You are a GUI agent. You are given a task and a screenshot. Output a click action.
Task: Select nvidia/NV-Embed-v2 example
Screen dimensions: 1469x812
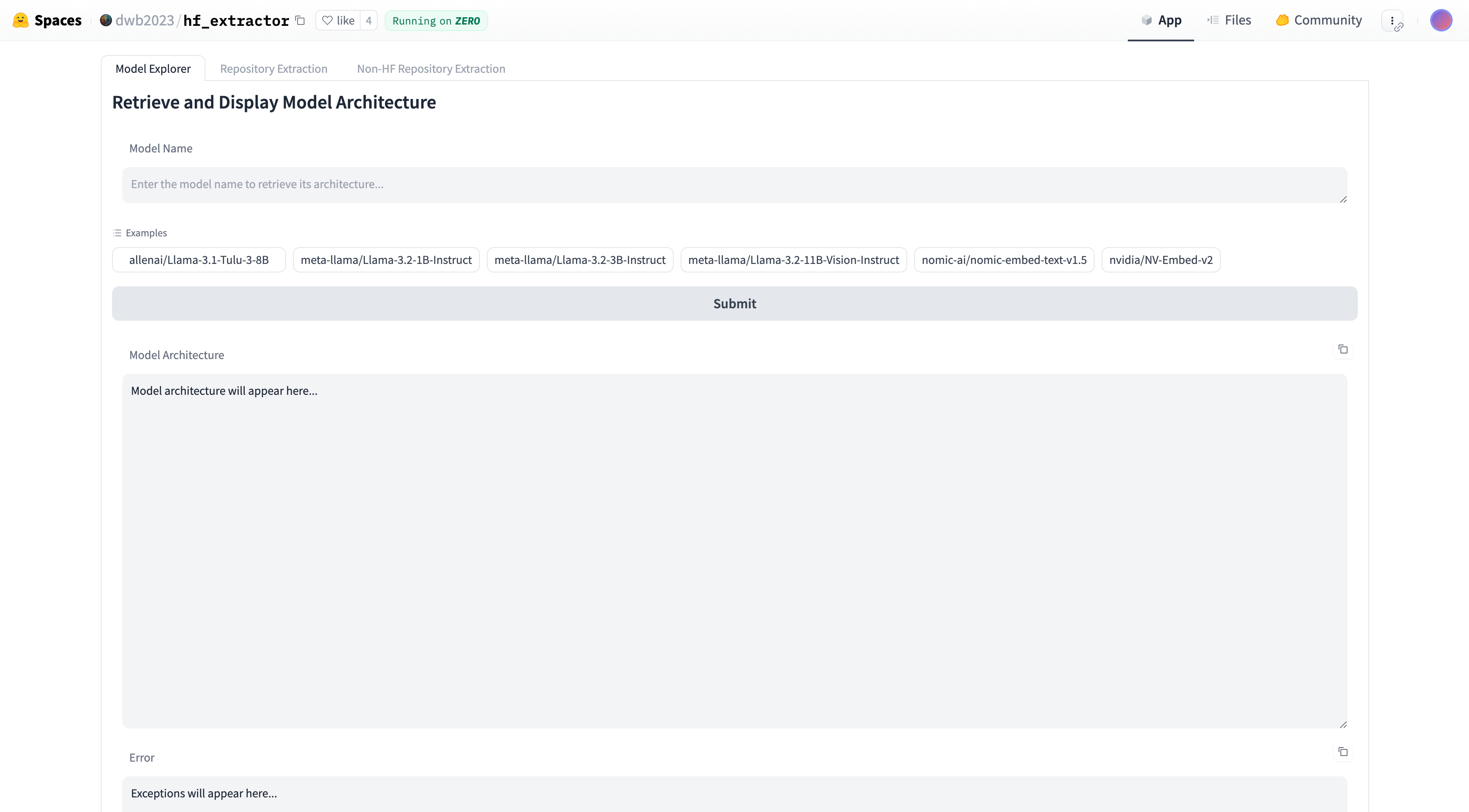1160,259
